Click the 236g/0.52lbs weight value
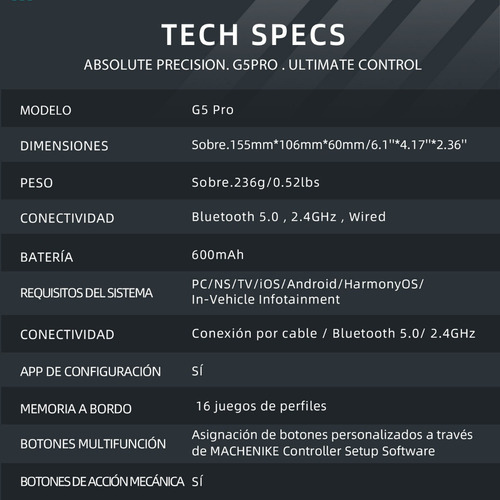 255,182
